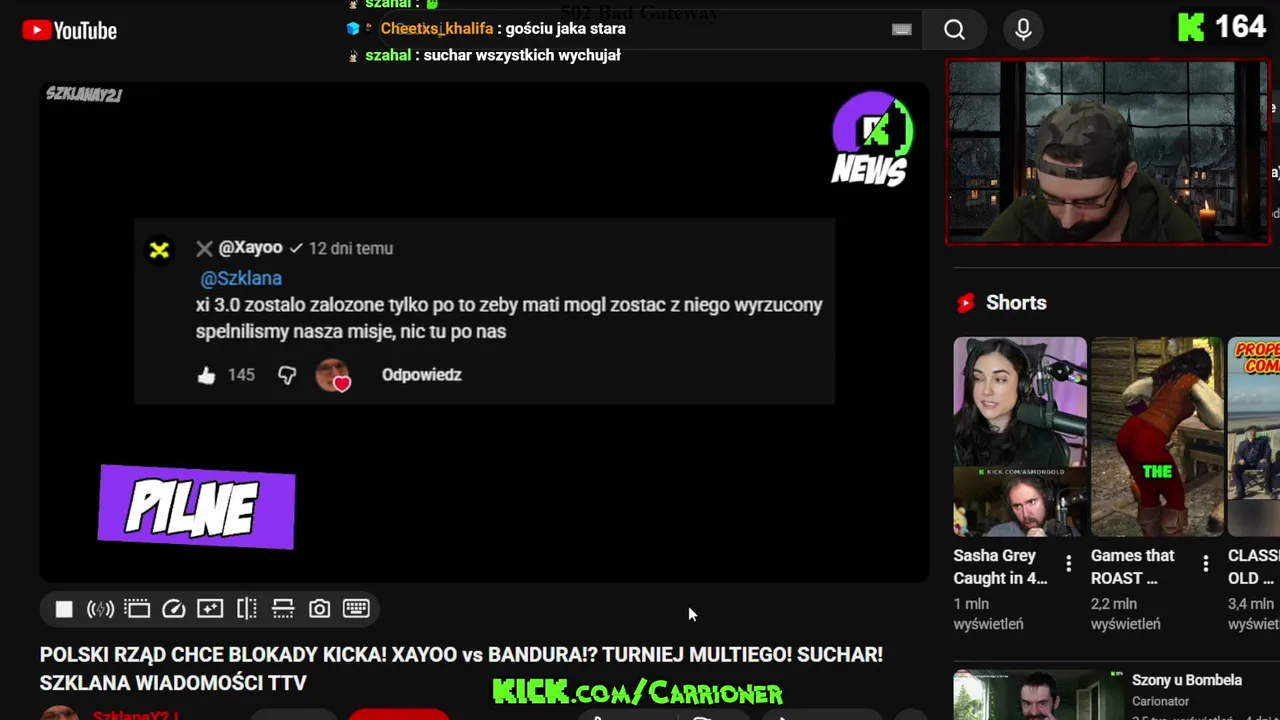Click the vertical flip mirror icon
The height and width of the screenshot is (720, 1280).
click(247, 608)
